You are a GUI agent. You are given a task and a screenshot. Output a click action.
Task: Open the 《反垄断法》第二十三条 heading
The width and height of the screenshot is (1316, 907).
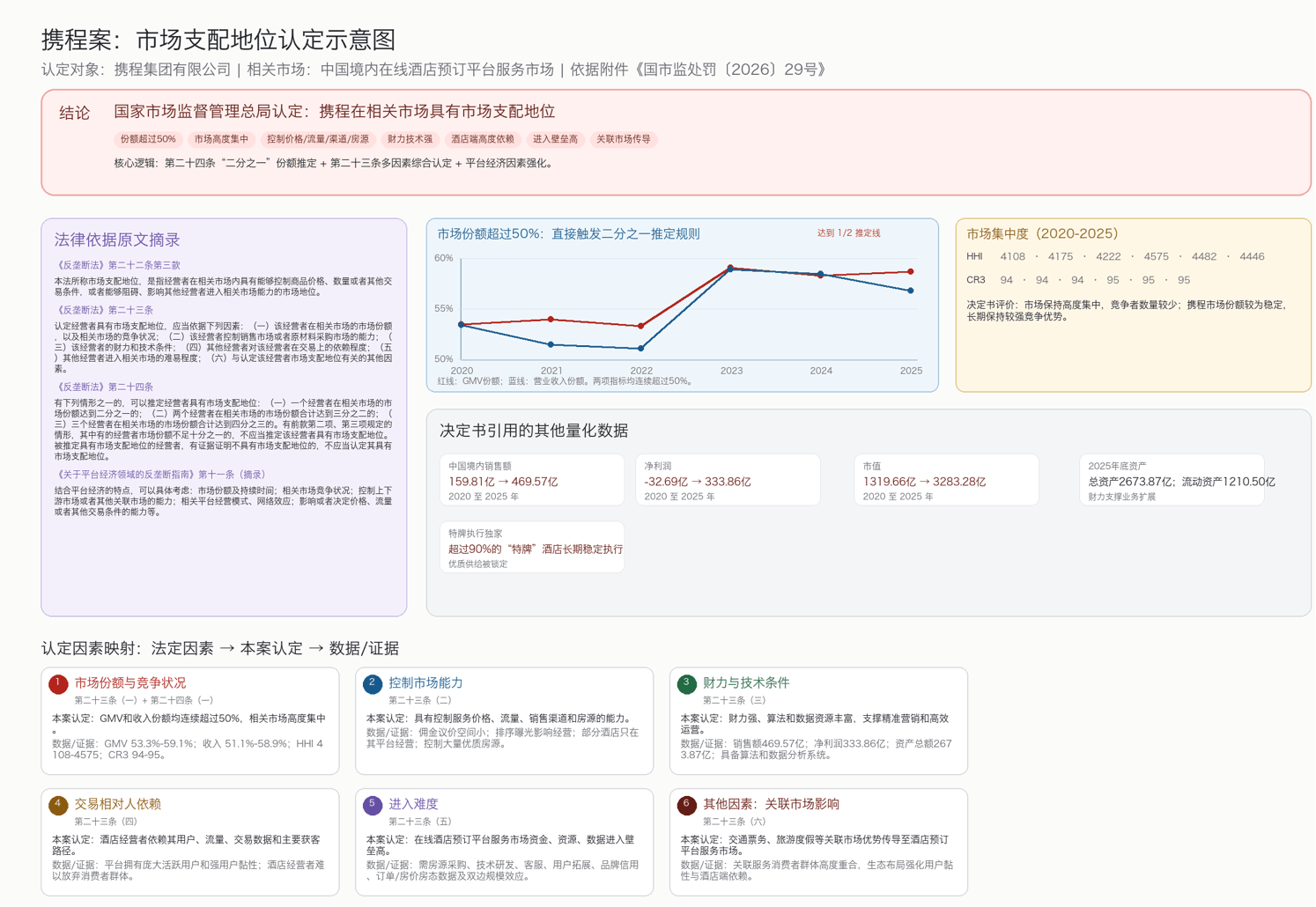(x=104, y=310)
